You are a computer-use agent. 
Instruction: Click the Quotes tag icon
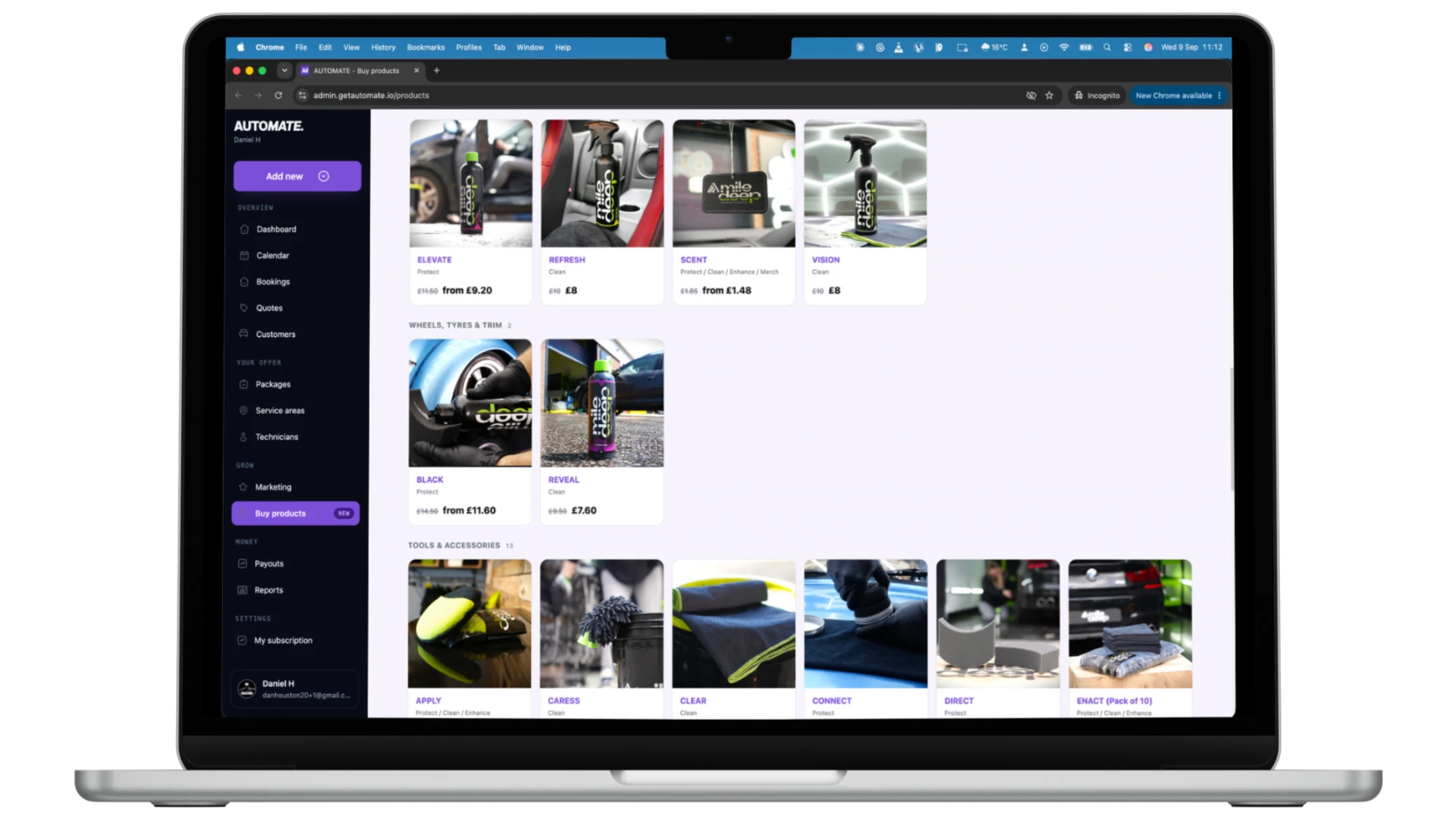[x=244, y=308]
